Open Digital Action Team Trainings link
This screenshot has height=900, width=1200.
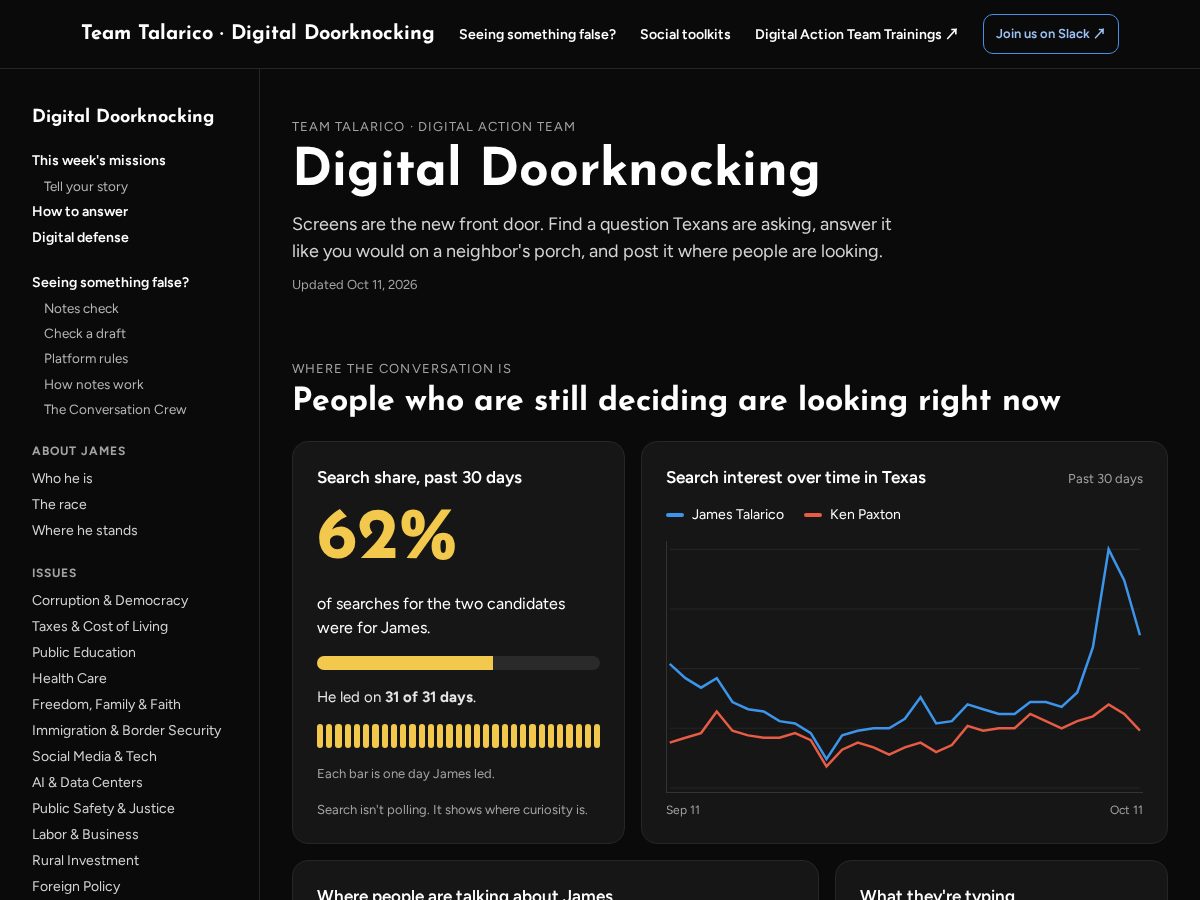click(x=856, y=34)
